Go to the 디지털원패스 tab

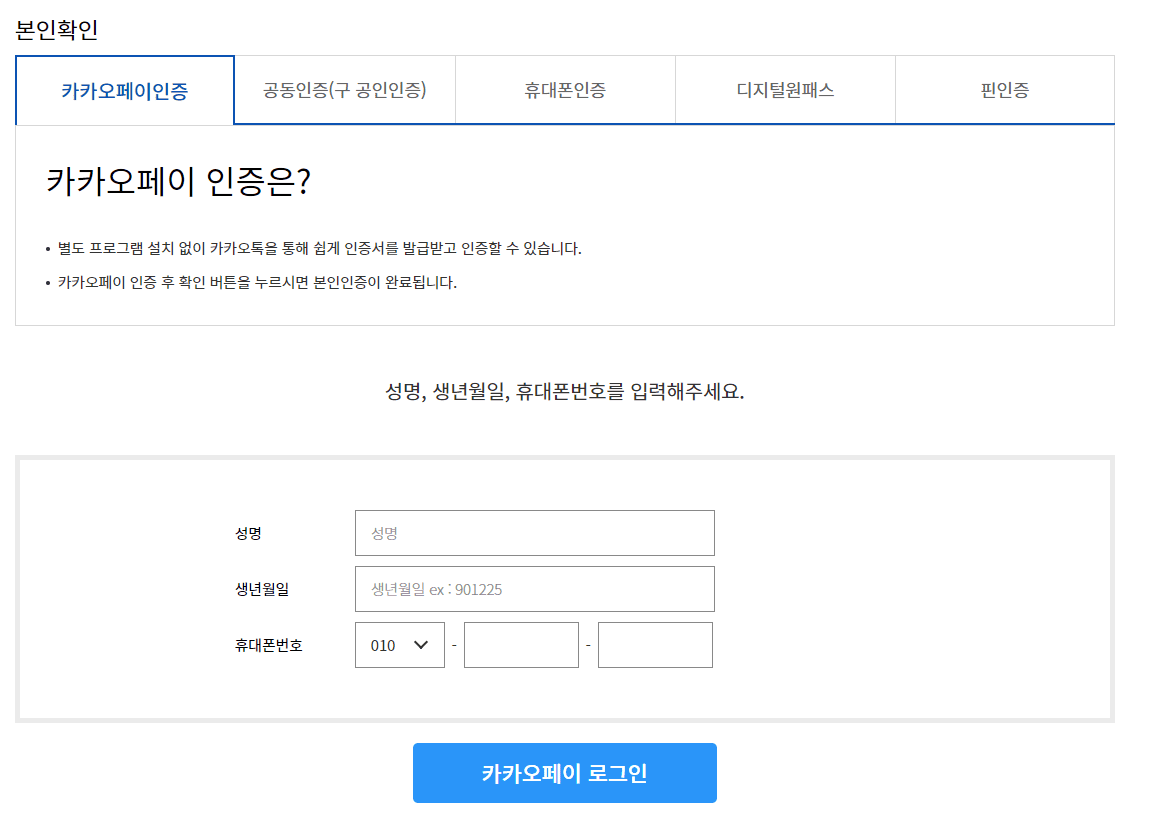785,90
